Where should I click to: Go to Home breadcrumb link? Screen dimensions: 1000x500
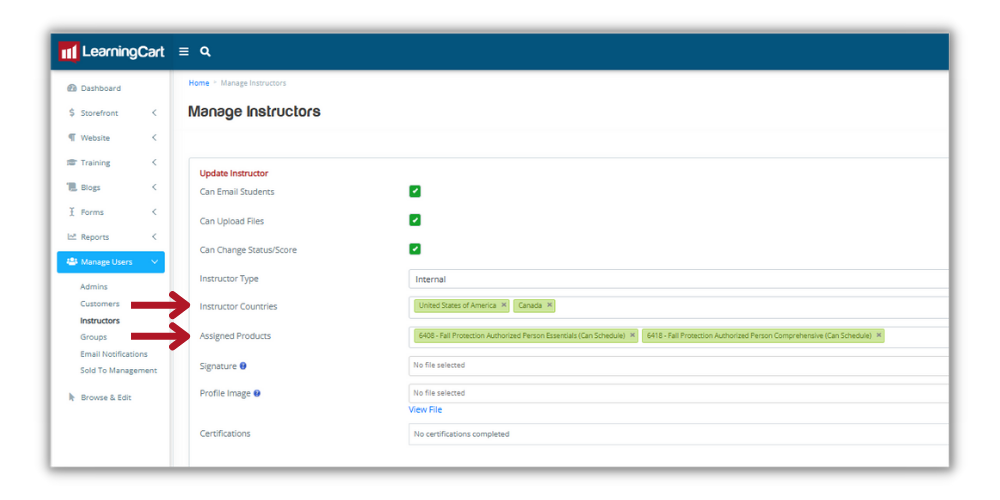tap(198, 83)
